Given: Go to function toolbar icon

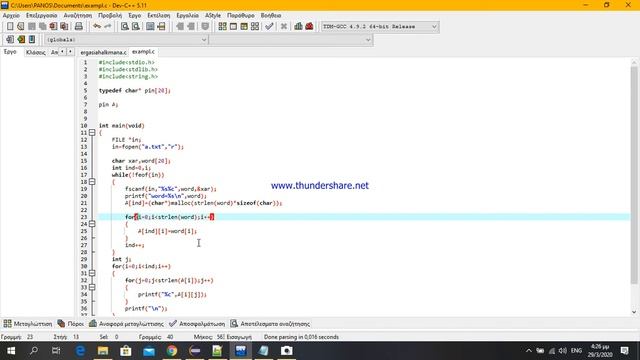Looking at the screenshot, I should pyautogui.click(x=150, y=27).
